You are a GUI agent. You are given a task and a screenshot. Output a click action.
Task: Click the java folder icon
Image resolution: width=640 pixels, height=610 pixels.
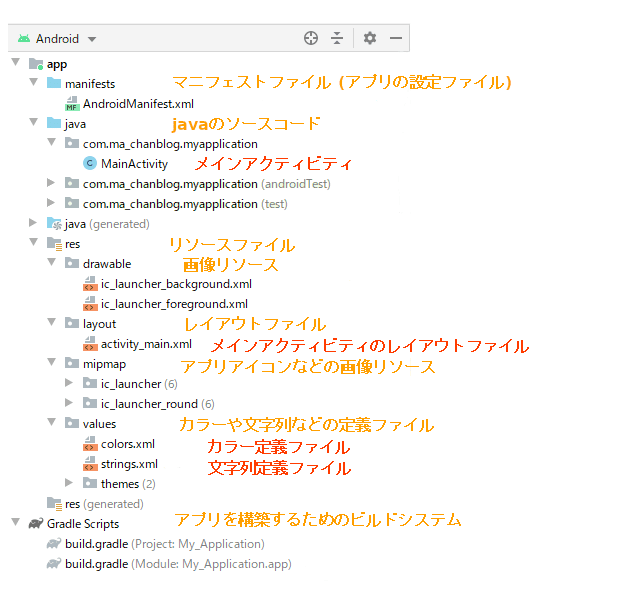click(54, 123)
